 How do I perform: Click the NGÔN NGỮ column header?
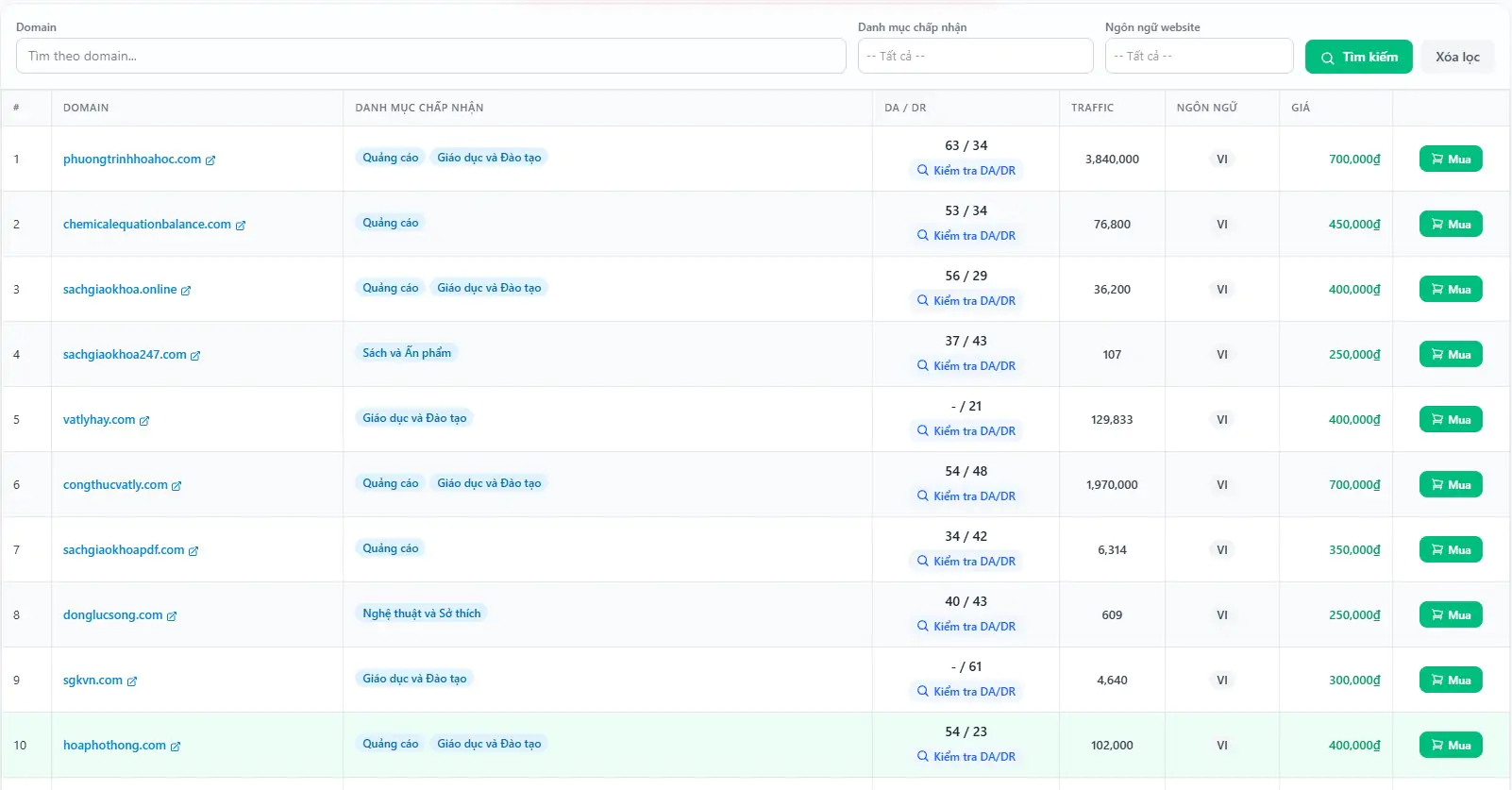click(1206, 108)
